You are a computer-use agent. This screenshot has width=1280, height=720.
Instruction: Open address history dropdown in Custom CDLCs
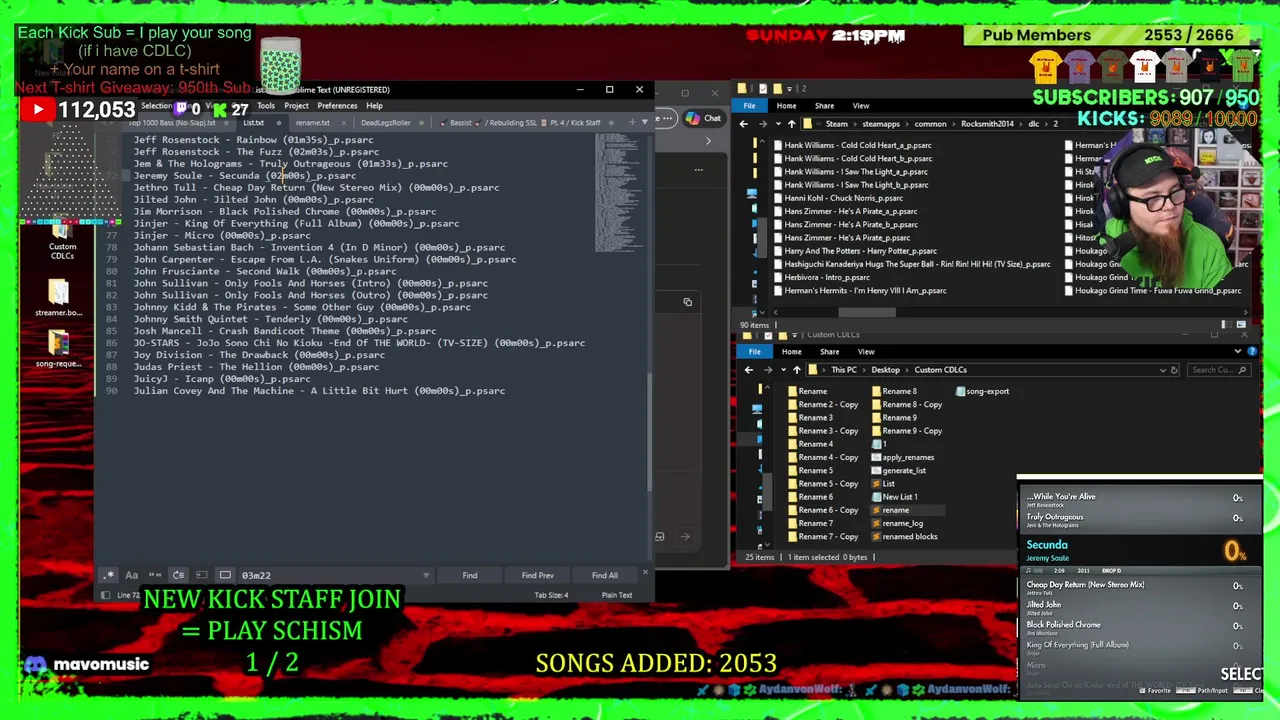click(x=1162, y=370)
